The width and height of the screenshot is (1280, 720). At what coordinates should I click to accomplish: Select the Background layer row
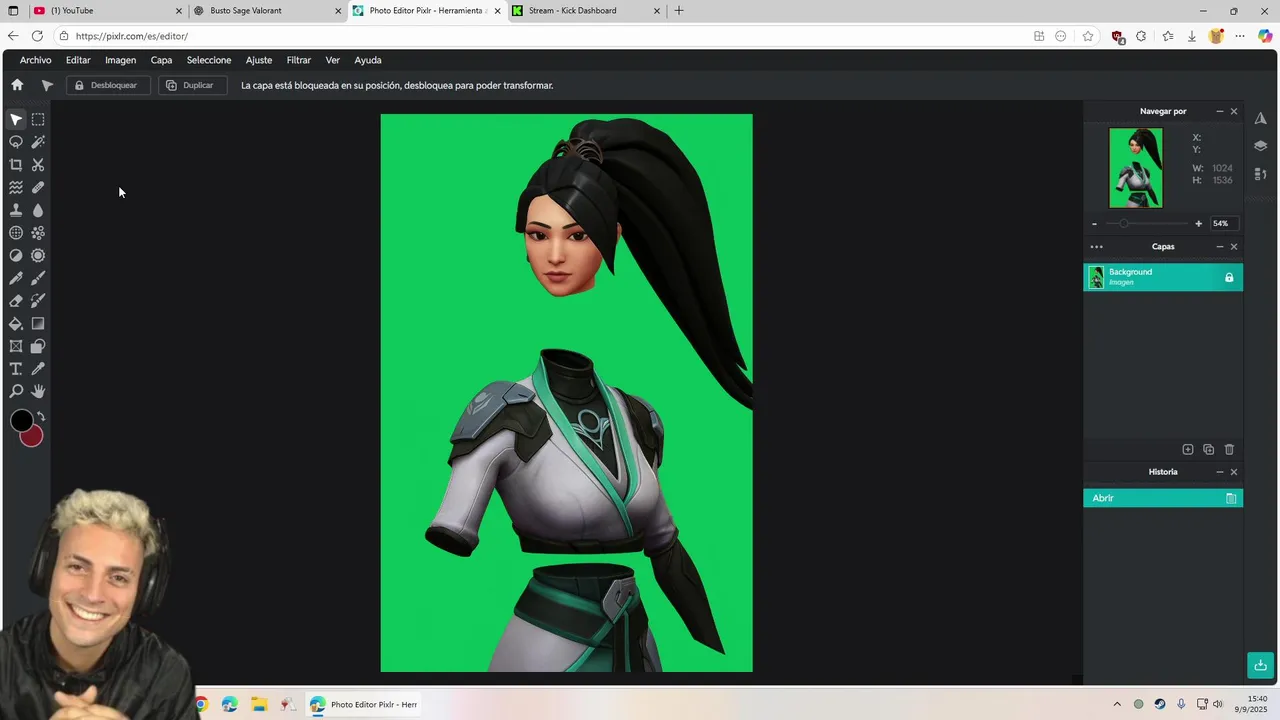[1163, 277]
